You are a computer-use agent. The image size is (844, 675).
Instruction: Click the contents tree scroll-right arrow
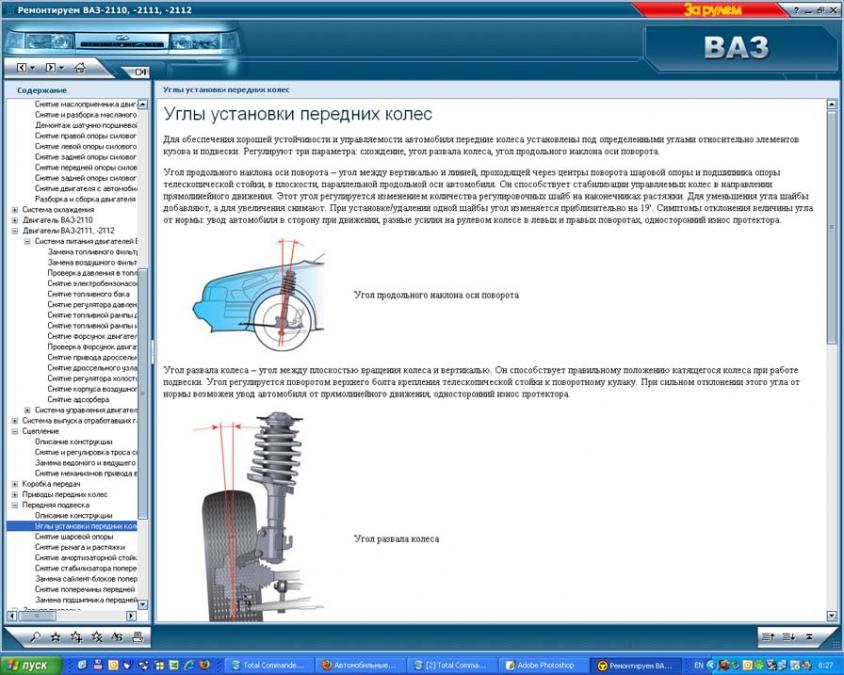coord(131,615)
